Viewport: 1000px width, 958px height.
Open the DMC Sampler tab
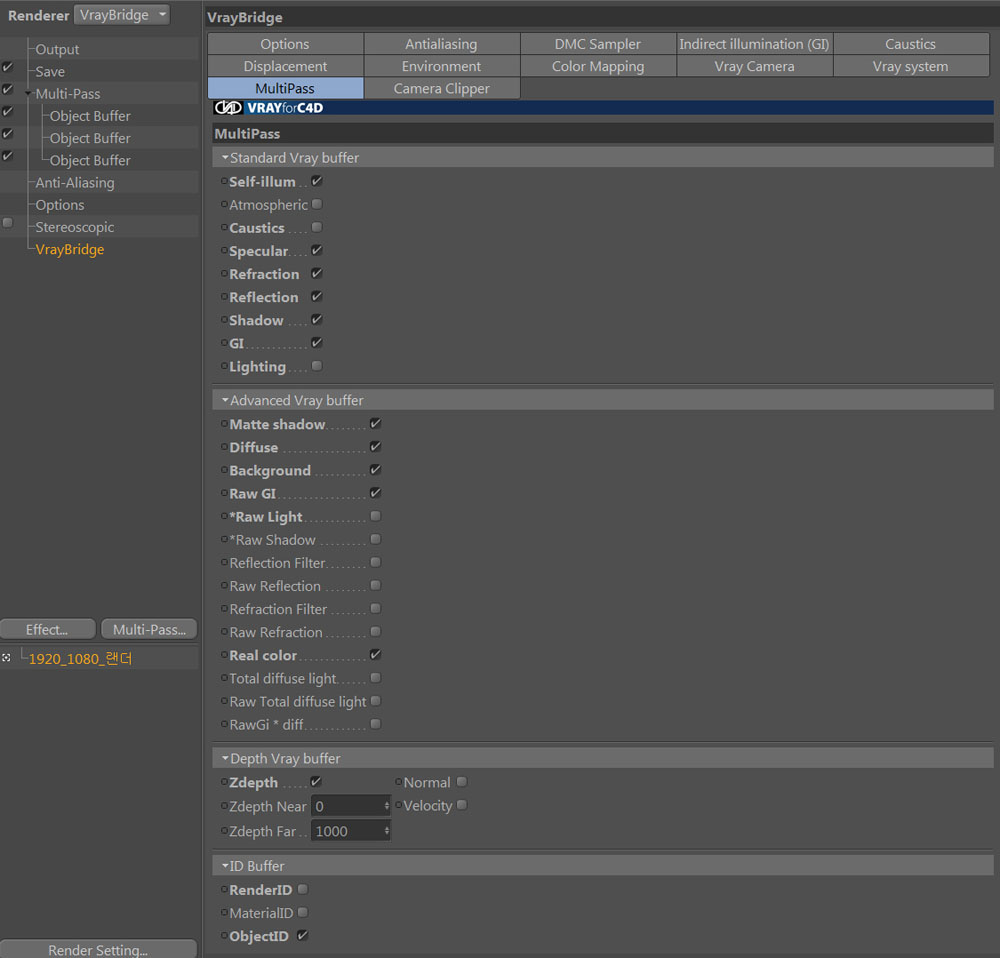598,44
